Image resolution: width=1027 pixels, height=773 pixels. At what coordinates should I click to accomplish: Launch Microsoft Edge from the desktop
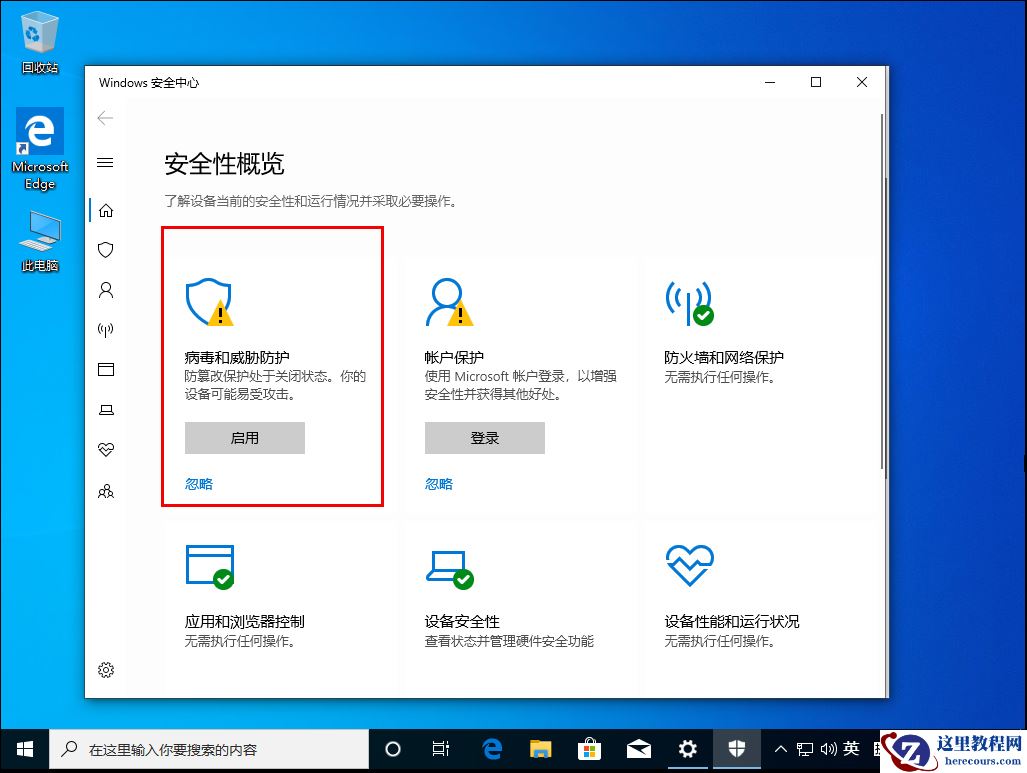pos(38,135)
